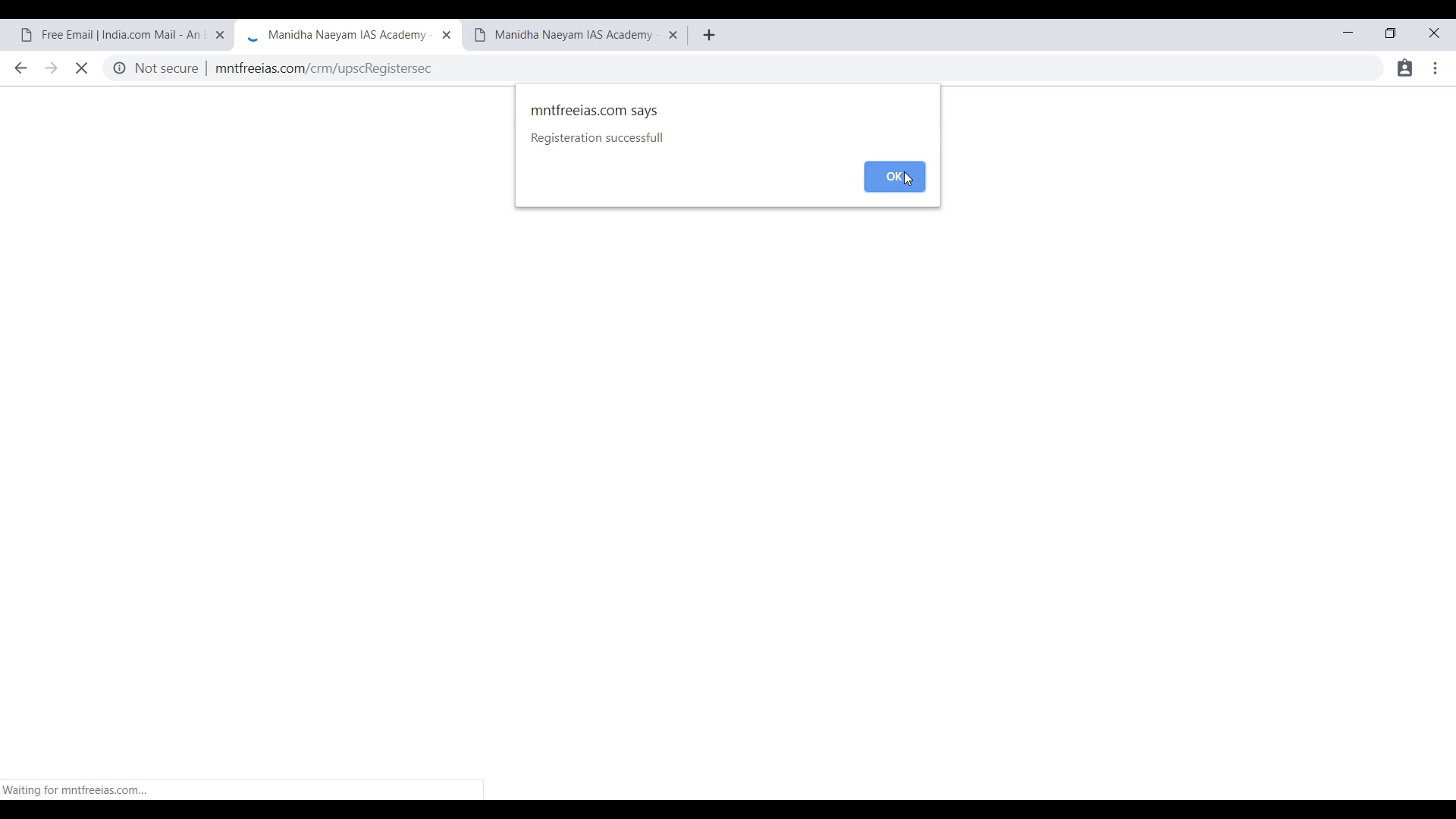The image size is (1456, 819).
Task: Click the new tab plus icon
Action: click(710, 35)
